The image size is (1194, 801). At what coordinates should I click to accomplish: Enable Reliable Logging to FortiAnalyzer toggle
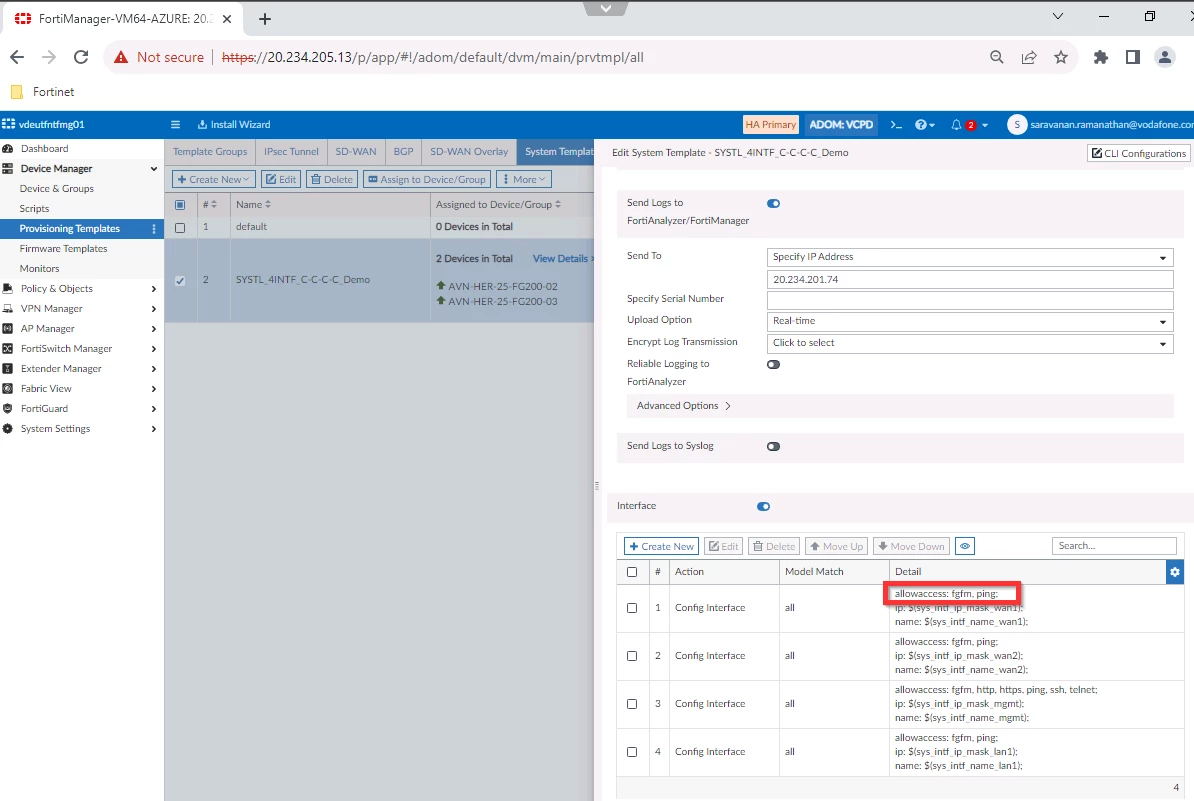click(x=774, y=365)
